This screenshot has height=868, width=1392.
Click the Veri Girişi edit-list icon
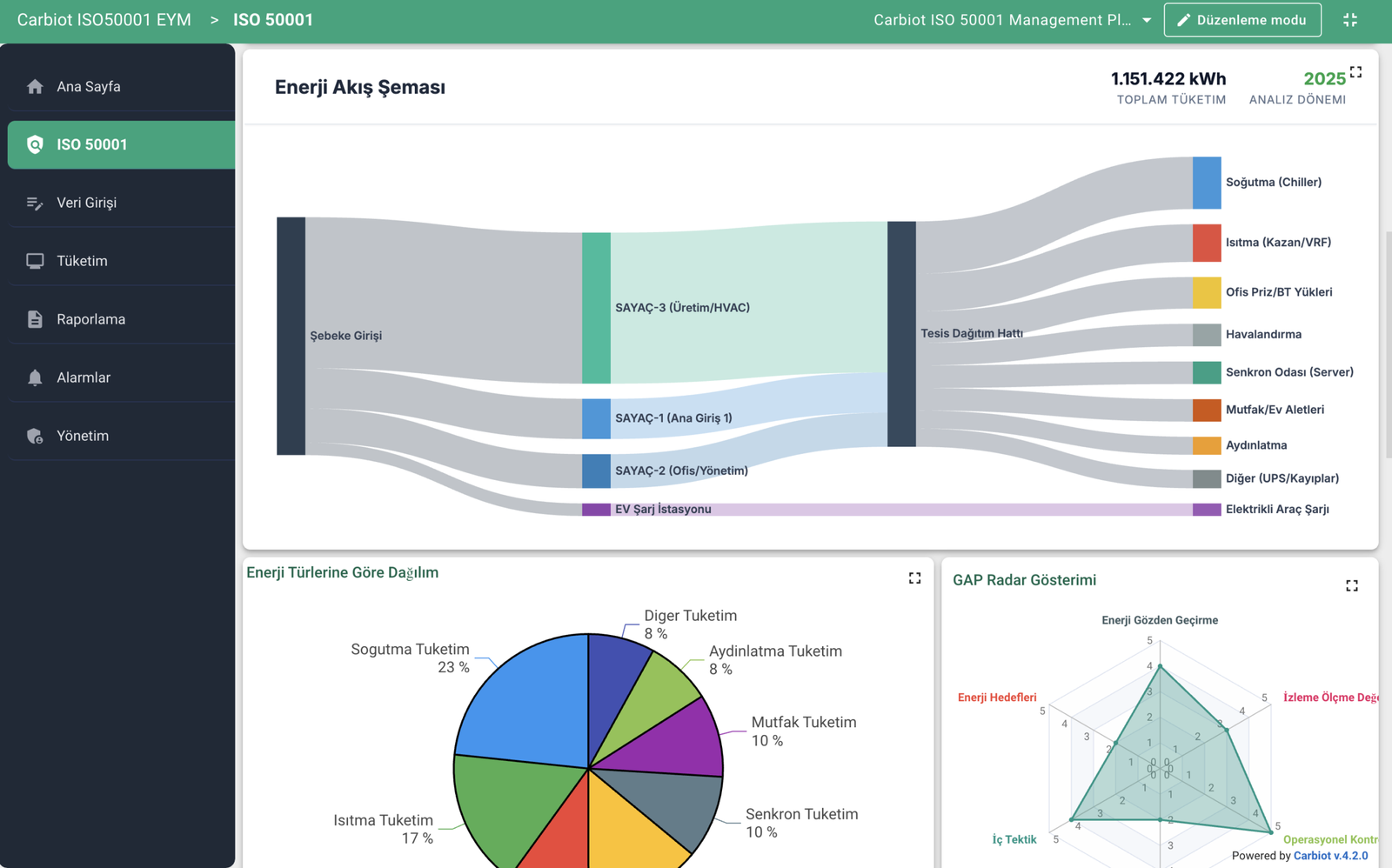[x=35, y=203]
